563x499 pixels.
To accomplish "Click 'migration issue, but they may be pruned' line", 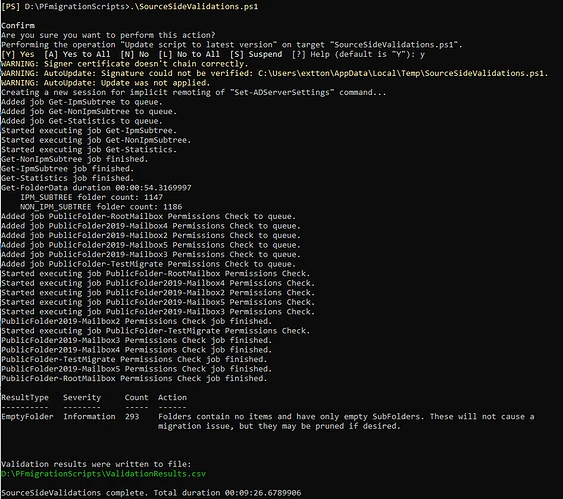I will click(279, 426).
